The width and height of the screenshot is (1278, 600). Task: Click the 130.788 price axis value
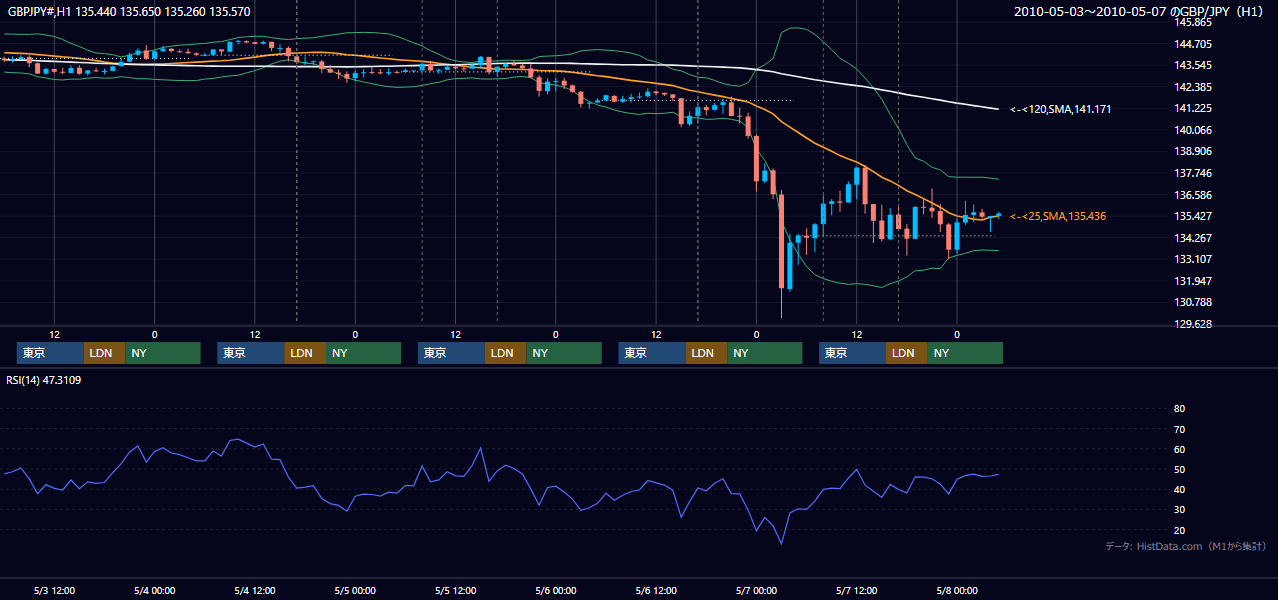tap(1192, 302)
